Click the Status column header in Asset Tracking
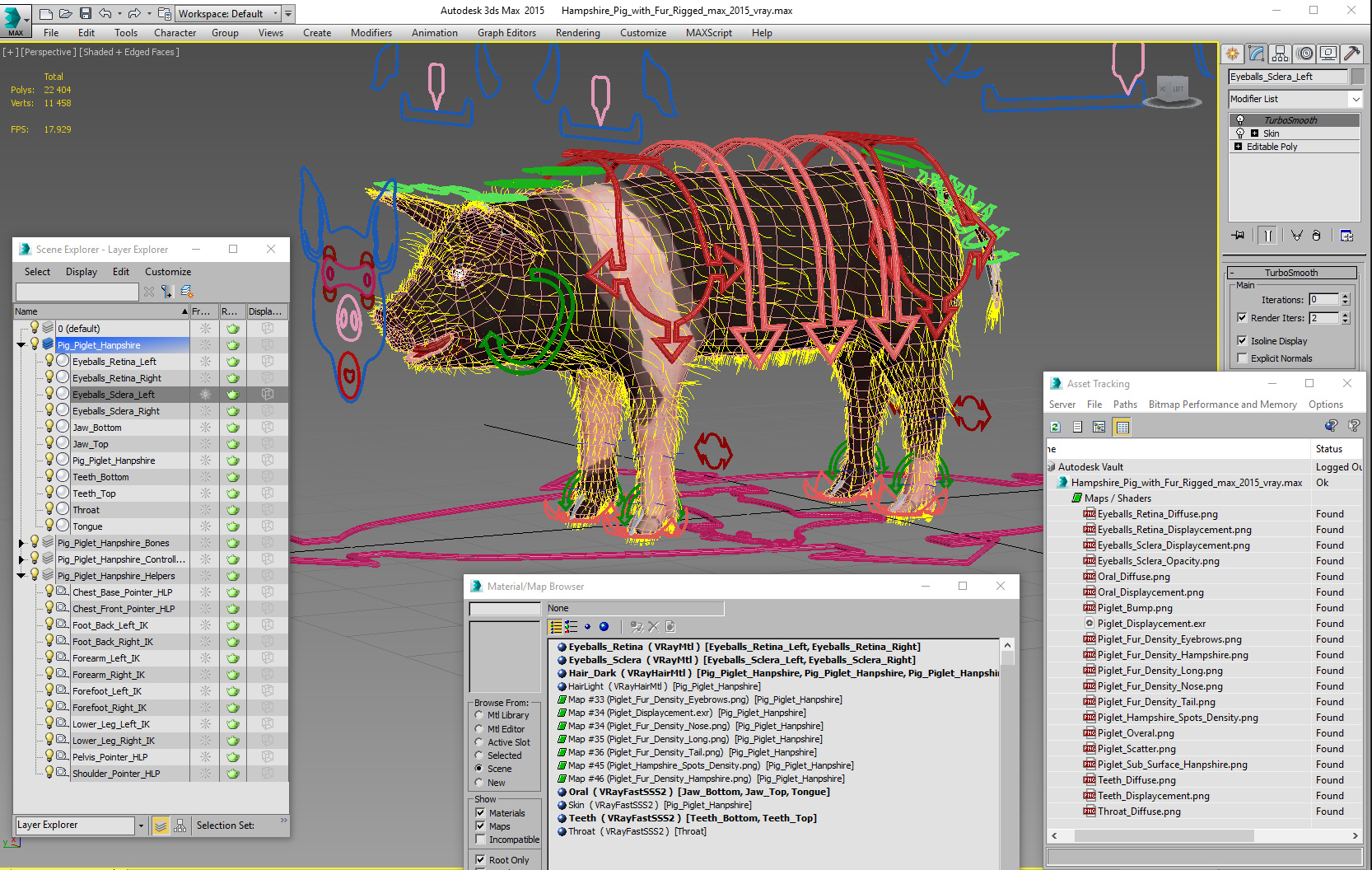1372x870 pixels. pyautogui.click(x=1336, y=449)
